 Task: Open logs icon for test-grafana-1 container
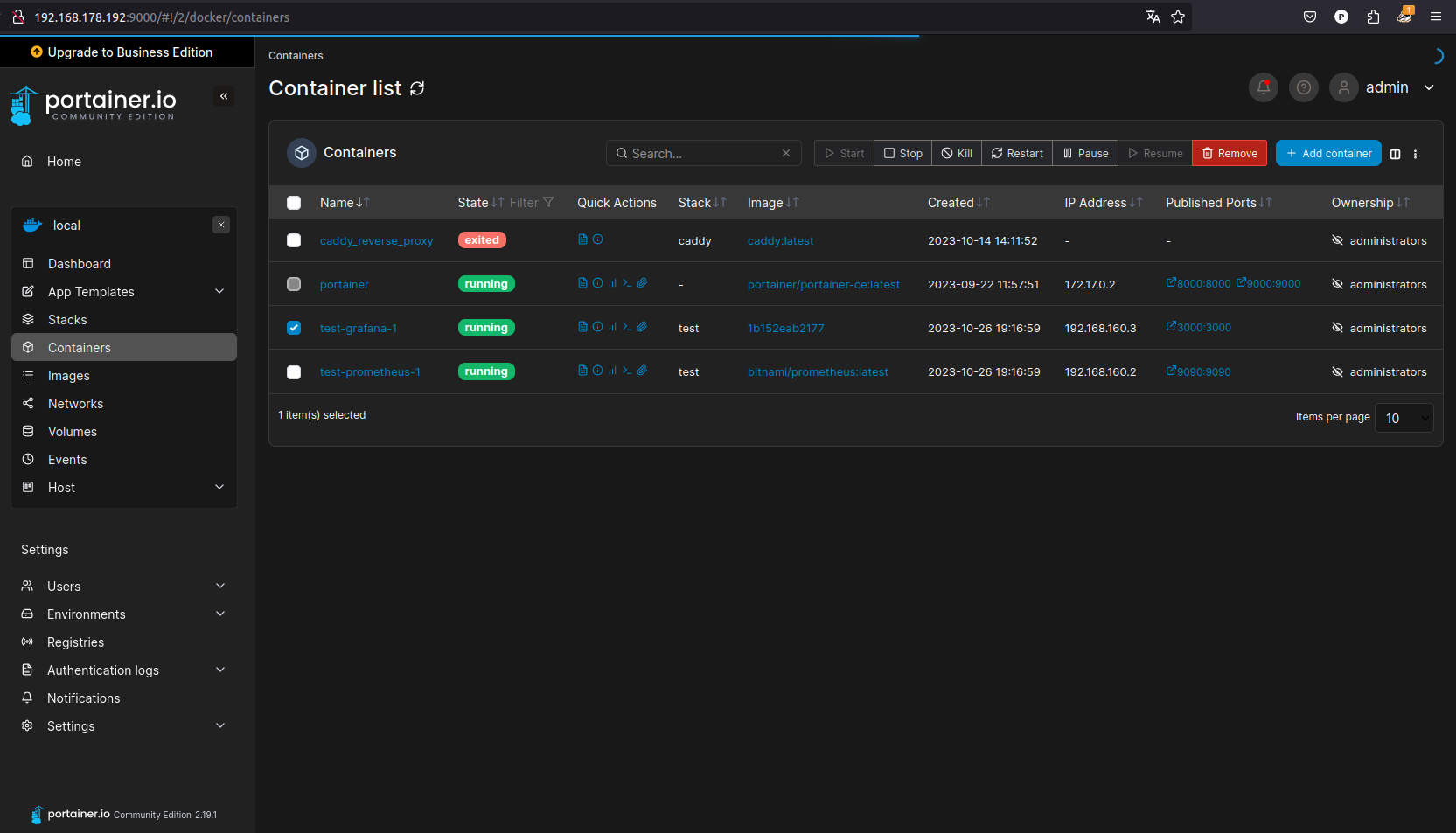click(582, 327)
